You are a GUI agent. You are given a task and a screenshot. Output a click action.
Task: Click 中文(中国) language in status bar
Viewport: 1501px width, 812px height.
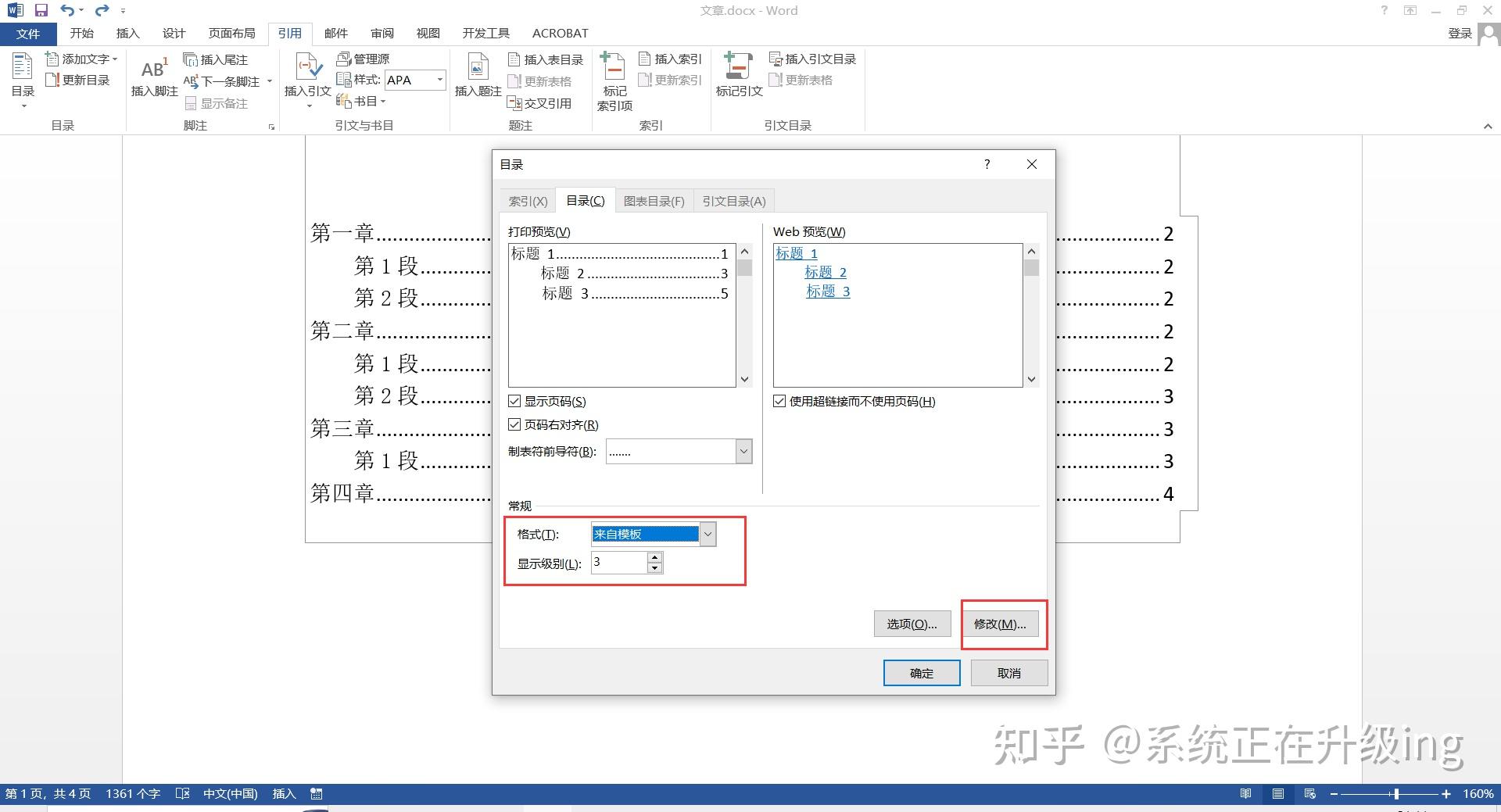pos(230,794)
